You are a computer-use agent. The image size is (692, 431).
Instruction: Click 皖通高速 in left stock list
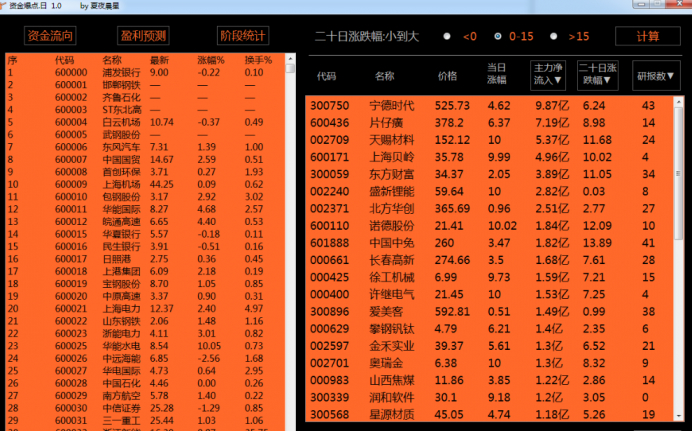coord(121,221)
